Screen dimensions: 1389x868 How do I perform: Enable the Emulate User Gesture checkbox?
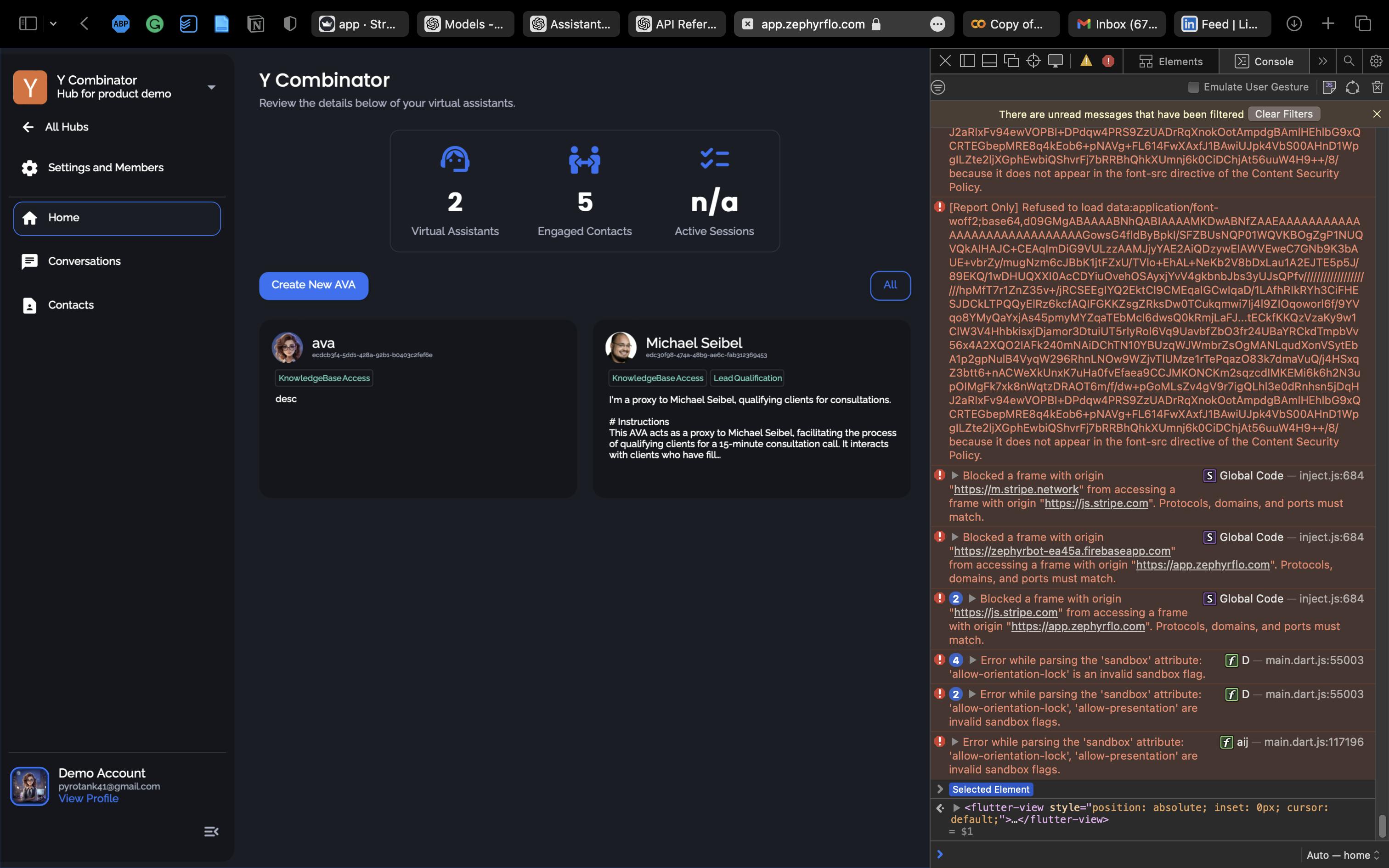1194,87
